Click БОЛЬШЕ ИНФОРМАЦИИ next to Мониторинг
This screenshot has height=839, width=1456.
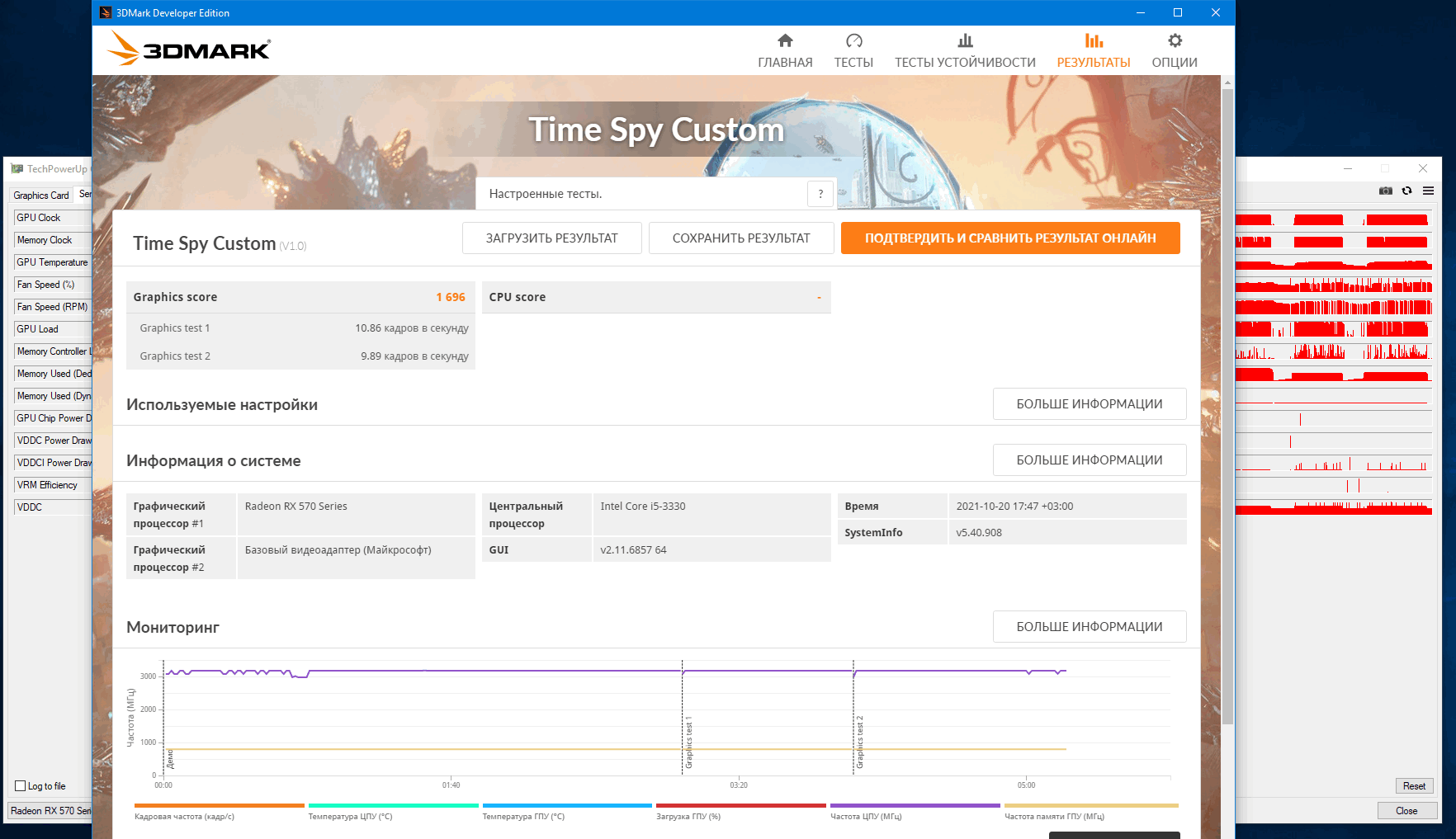(x=1090, y=626)
